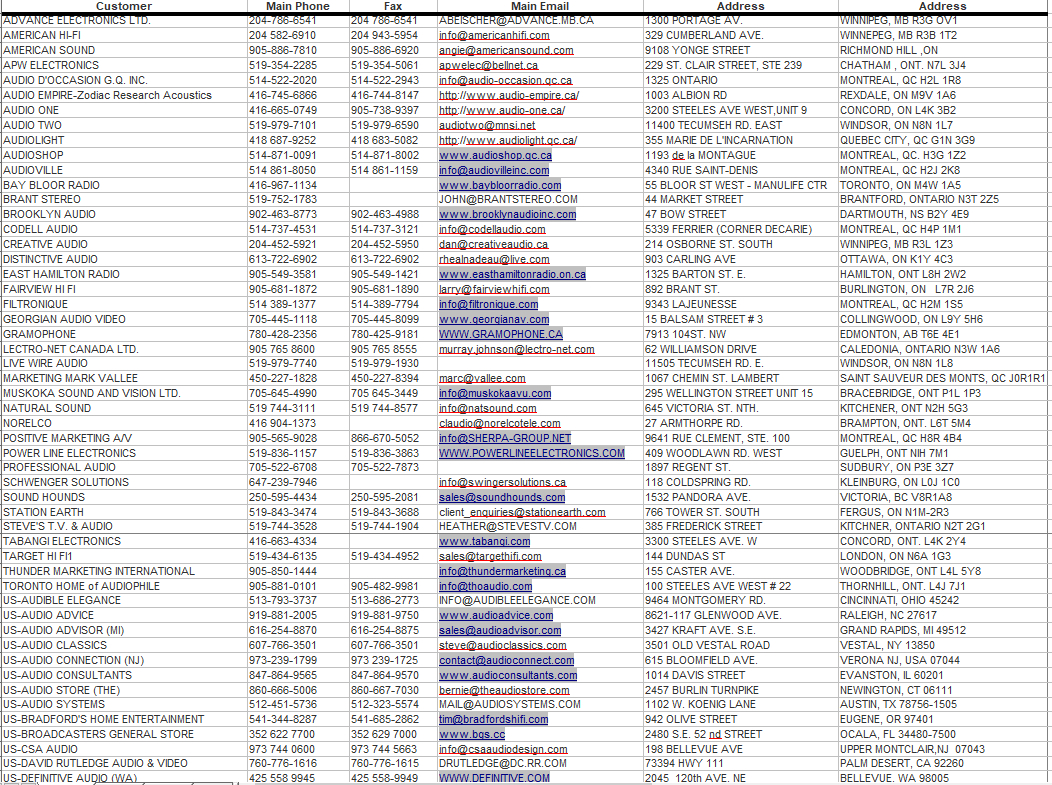This screenshot has height=785, width=1052.
Task: Select the BAY BLOOR RADIO customer cell
Action: [x=124, y=185]
